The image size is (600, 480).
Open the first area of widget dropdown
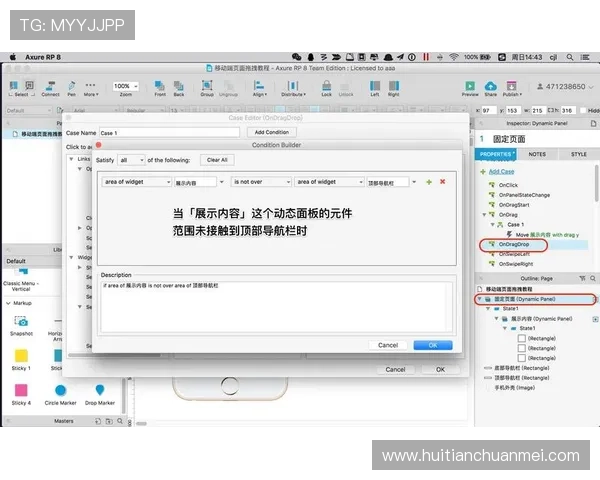pos(137,182)
